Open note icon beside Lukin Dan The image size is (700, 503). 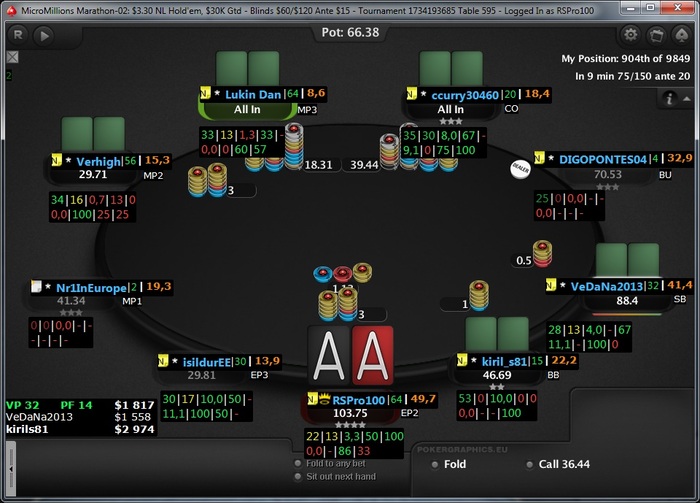(205, 93)
